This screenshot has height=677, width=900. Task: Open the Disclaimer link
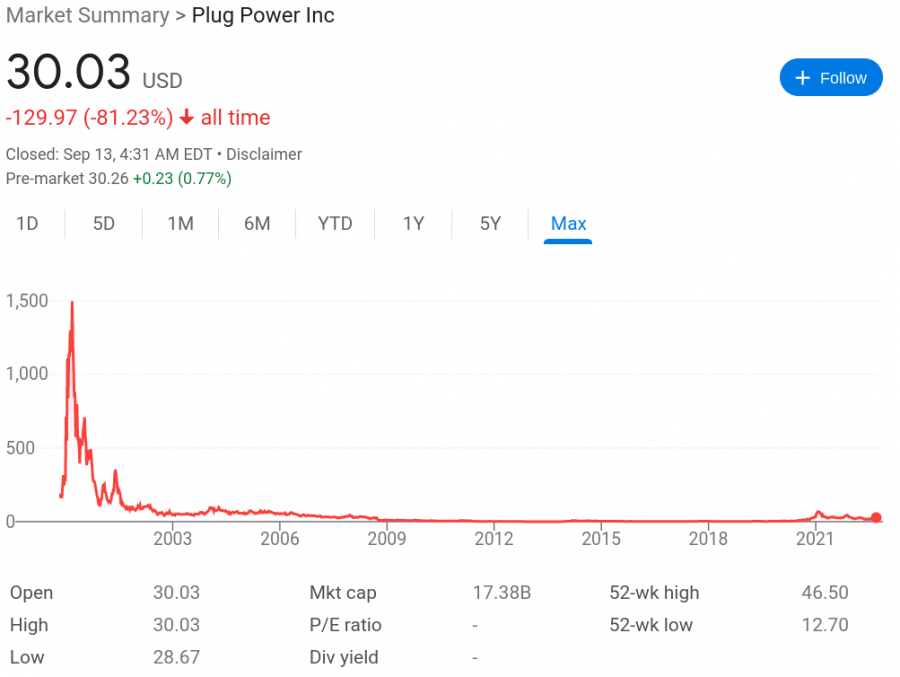click(264, 155)
